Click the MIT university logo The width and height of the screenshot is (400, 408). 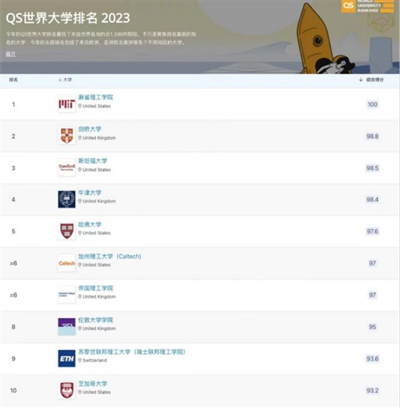[67, 104]
